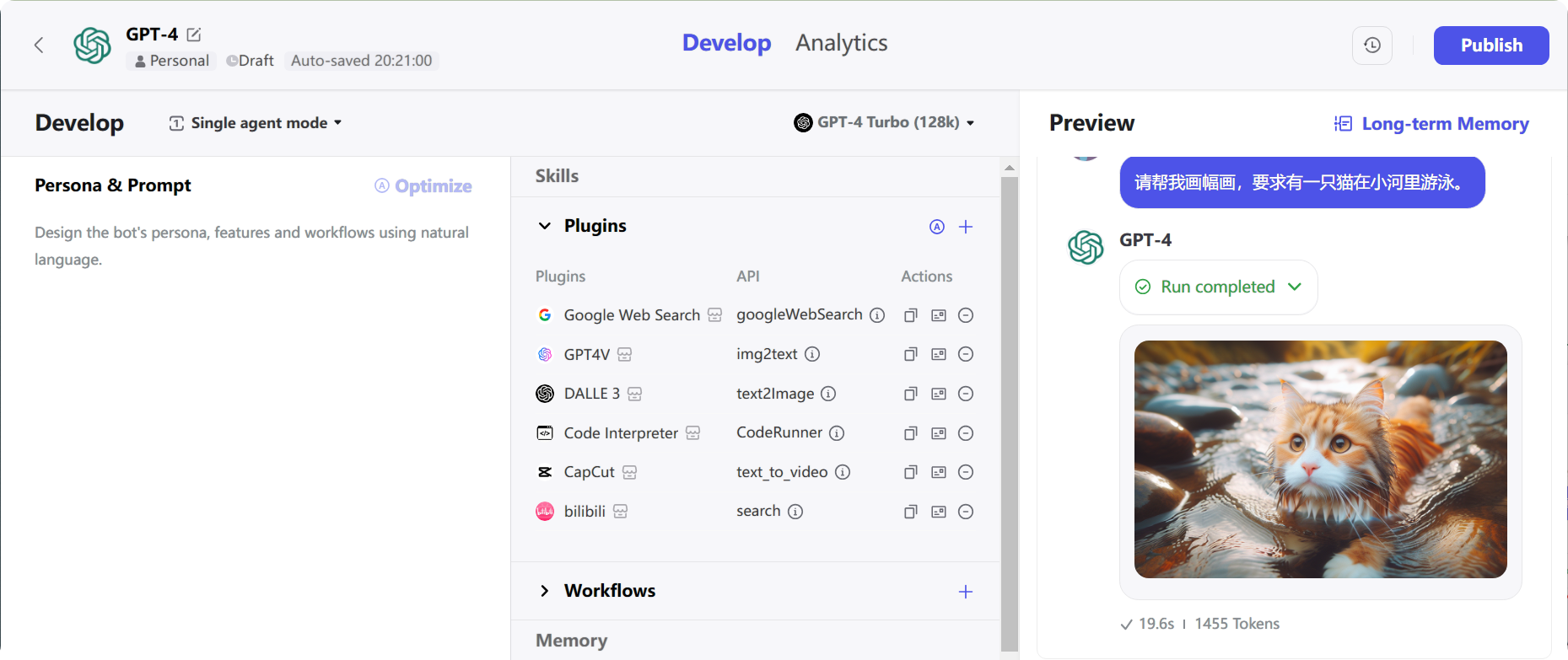Click info icon next to img2text
This screenshot has width=1568, height=660.
click(x=812, y=354)
